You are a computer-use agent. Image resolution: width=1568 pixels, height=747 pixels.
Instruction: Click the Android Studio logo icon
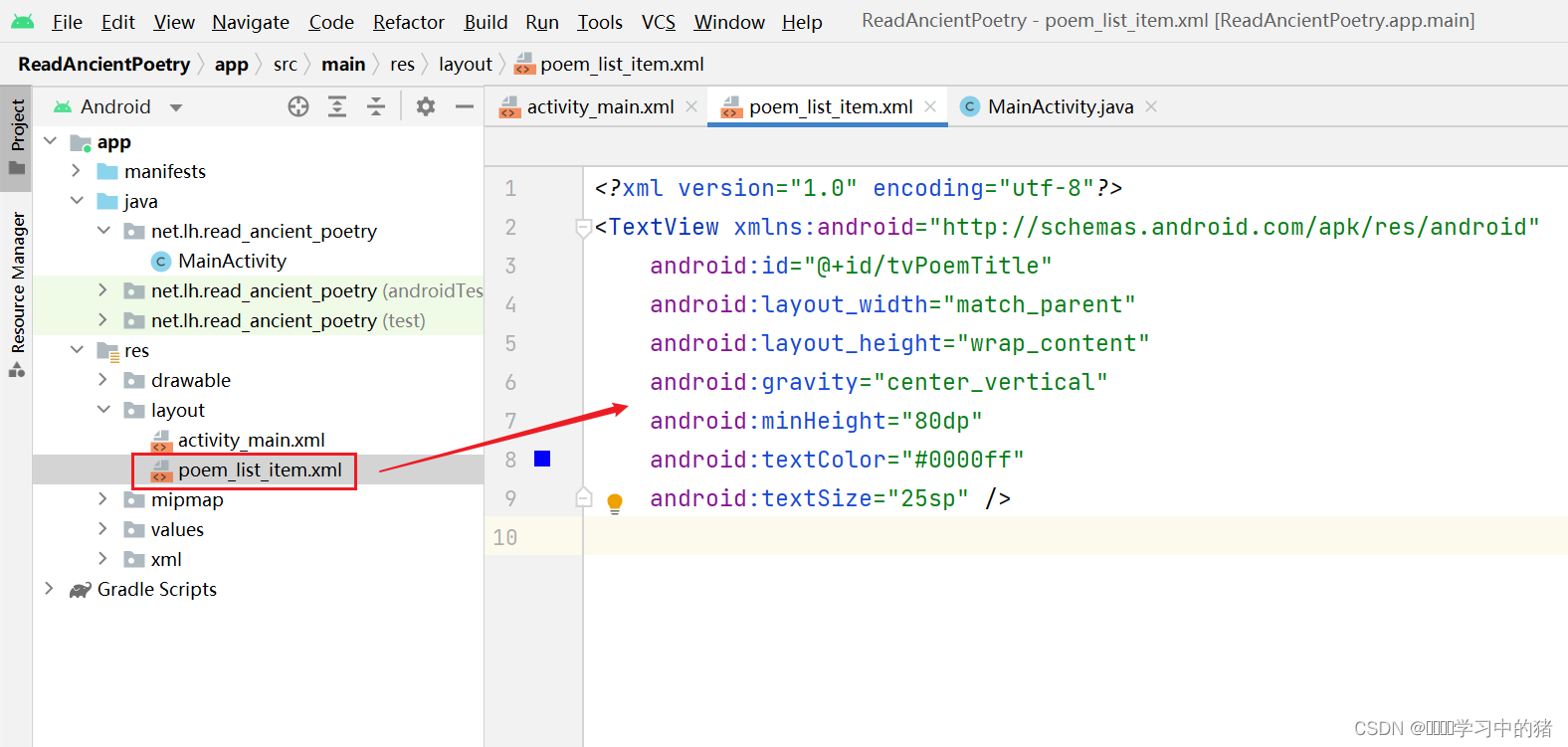[x=22, y=21]
